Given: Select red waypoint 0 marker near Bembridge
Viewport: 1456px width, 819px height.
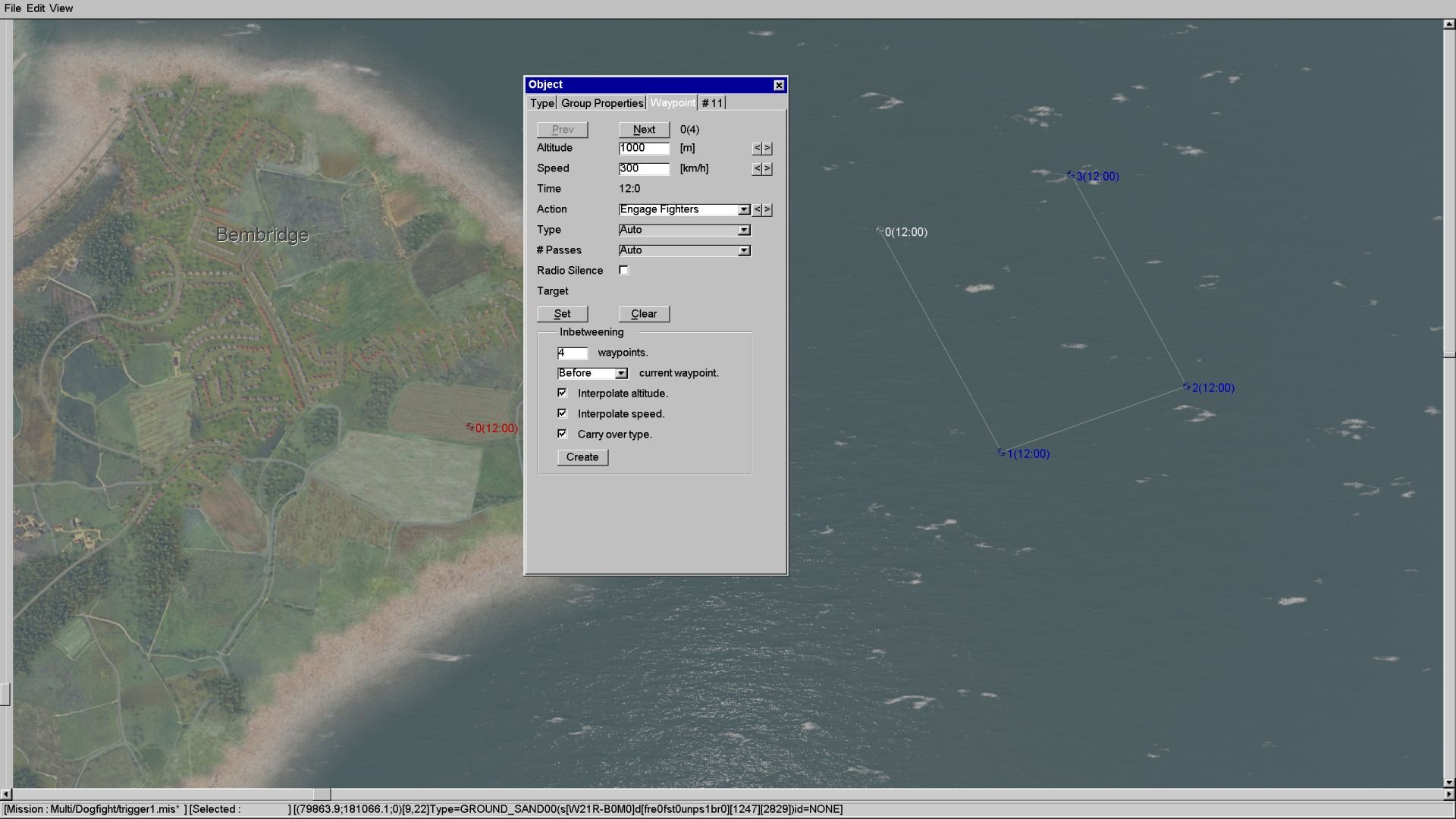Looking at the screenshot, I should (x=470, y=428).
